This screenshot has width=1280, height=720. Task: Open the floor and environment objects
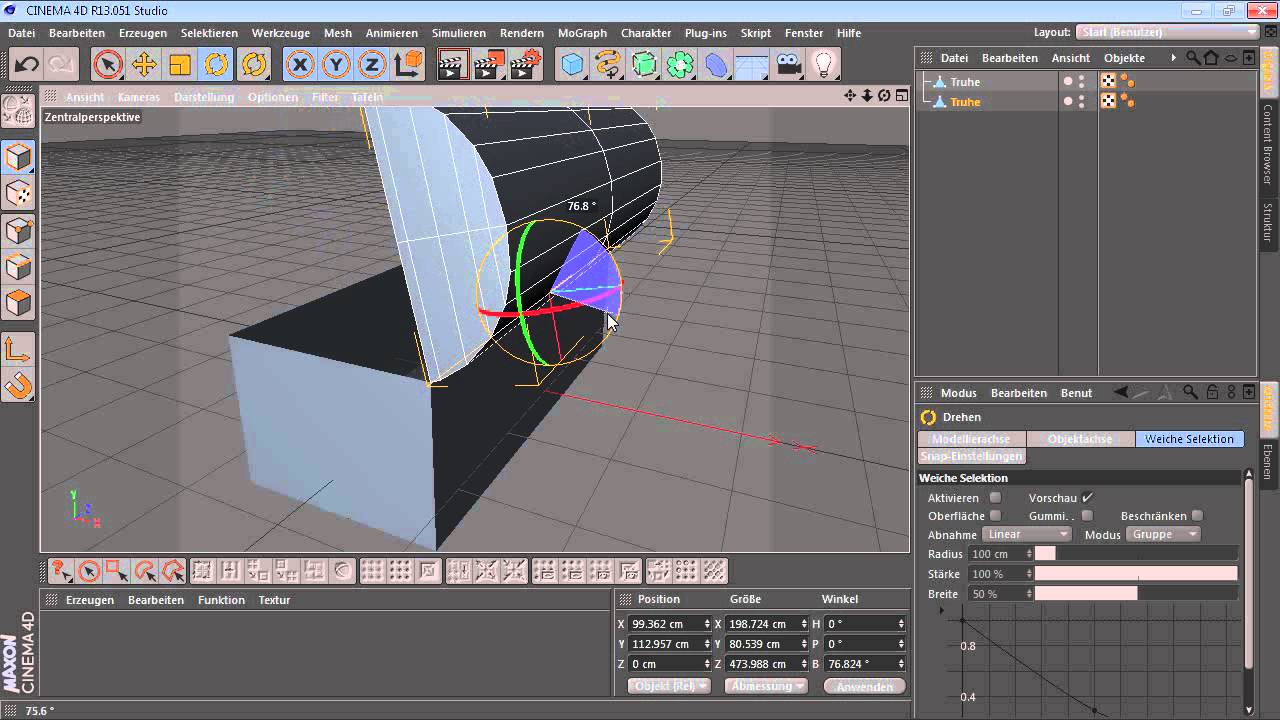pos(752,66)
